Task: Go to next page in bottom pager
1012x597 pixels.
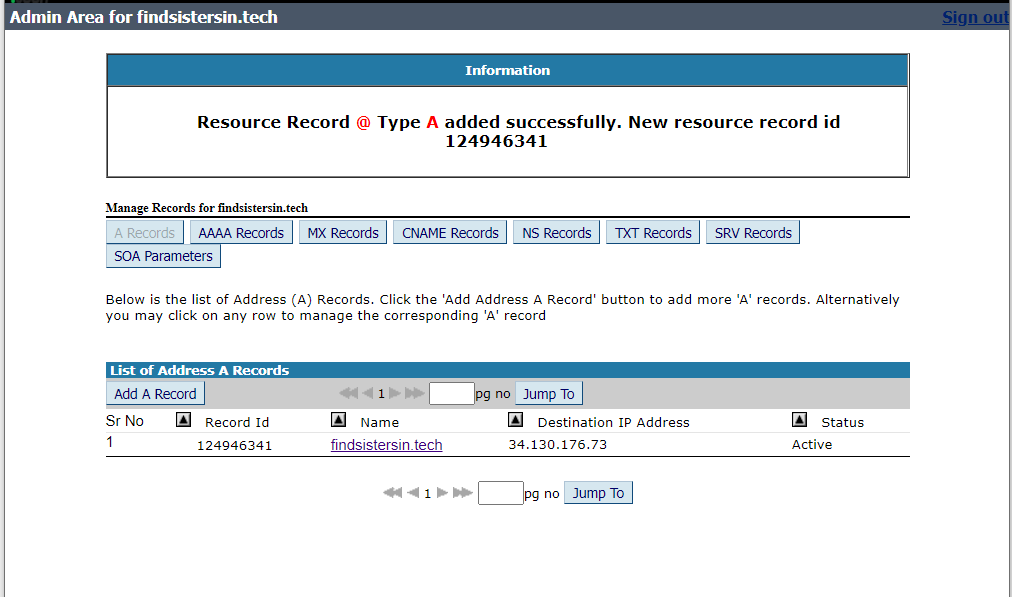Action: coord(442,493)
